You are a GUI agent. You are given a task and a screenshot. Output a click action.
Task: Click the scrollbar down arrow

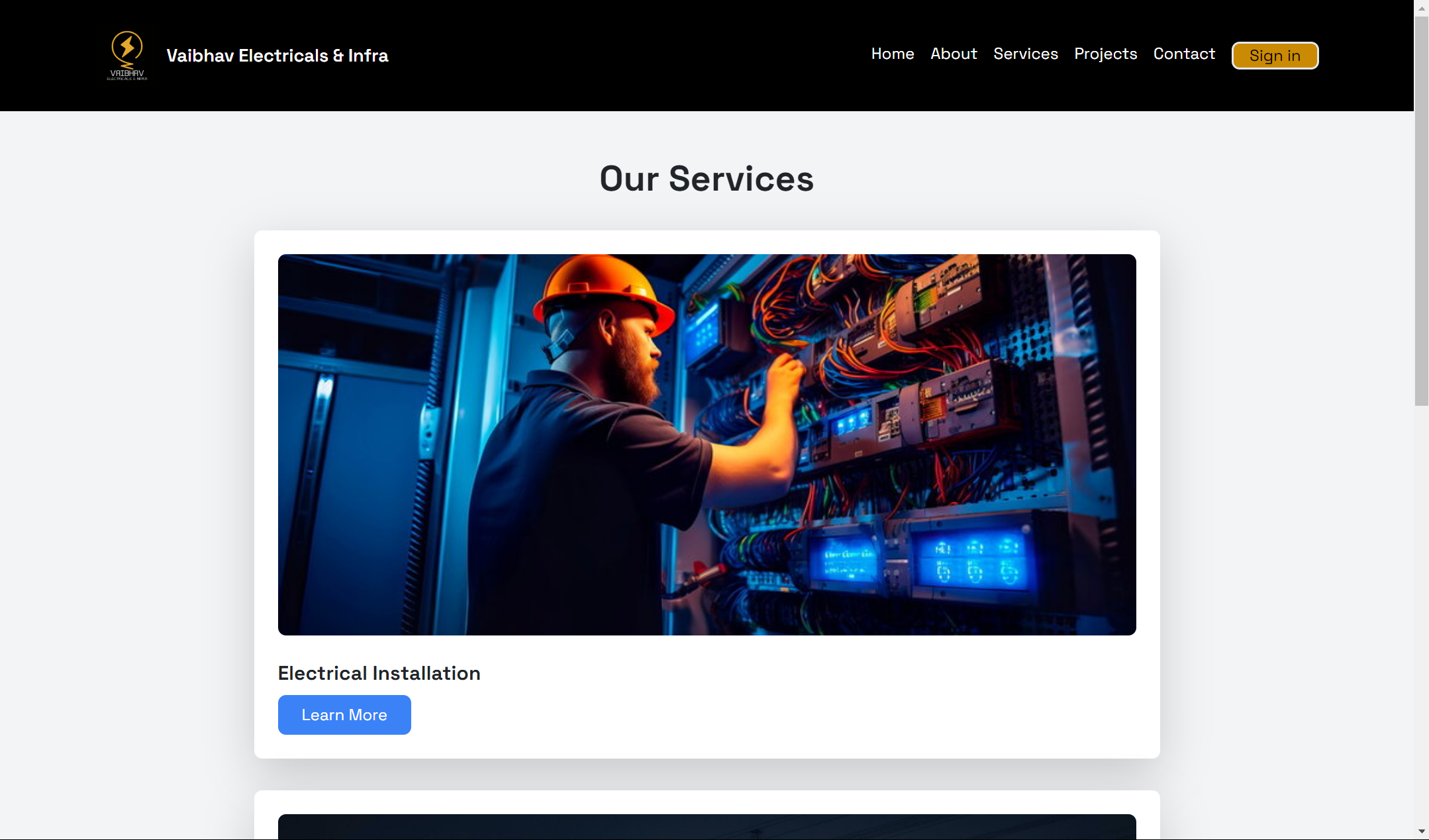tap(1422, 831)
